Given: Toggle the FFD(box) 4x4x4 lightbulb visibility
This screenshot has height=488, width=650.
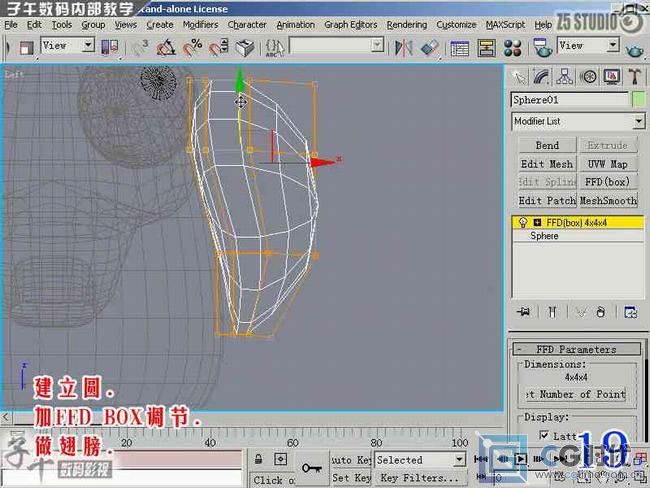Looking at the screenshot, I should 523,223.
